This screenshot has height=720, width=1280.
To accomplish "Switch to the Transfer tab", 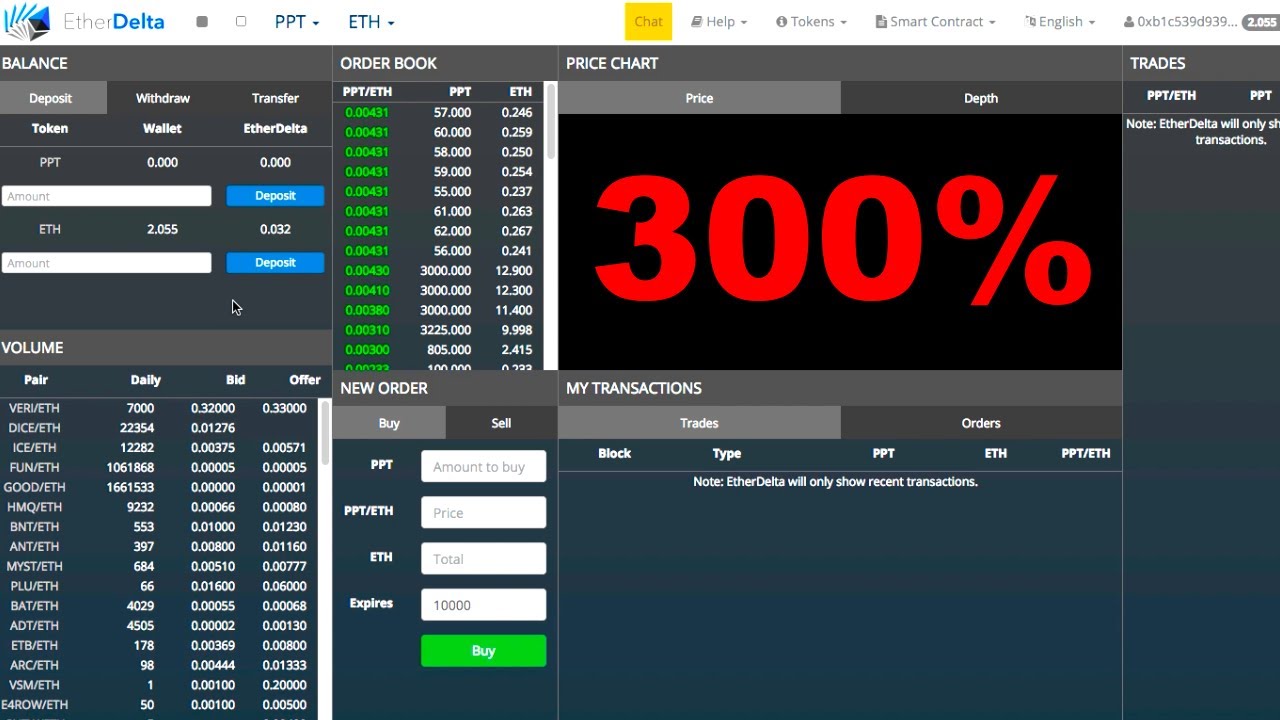I will [x=275, y=98].
